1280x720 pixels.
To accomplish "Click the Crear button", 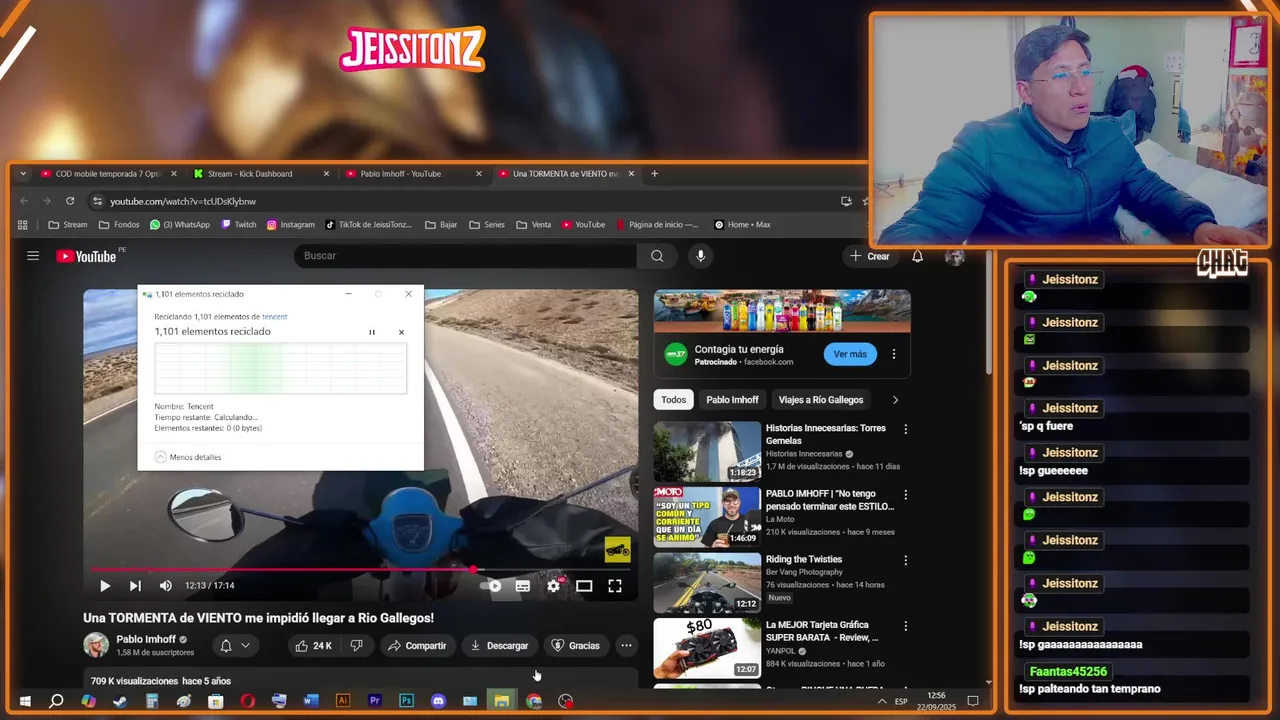I will click(869, 256).
